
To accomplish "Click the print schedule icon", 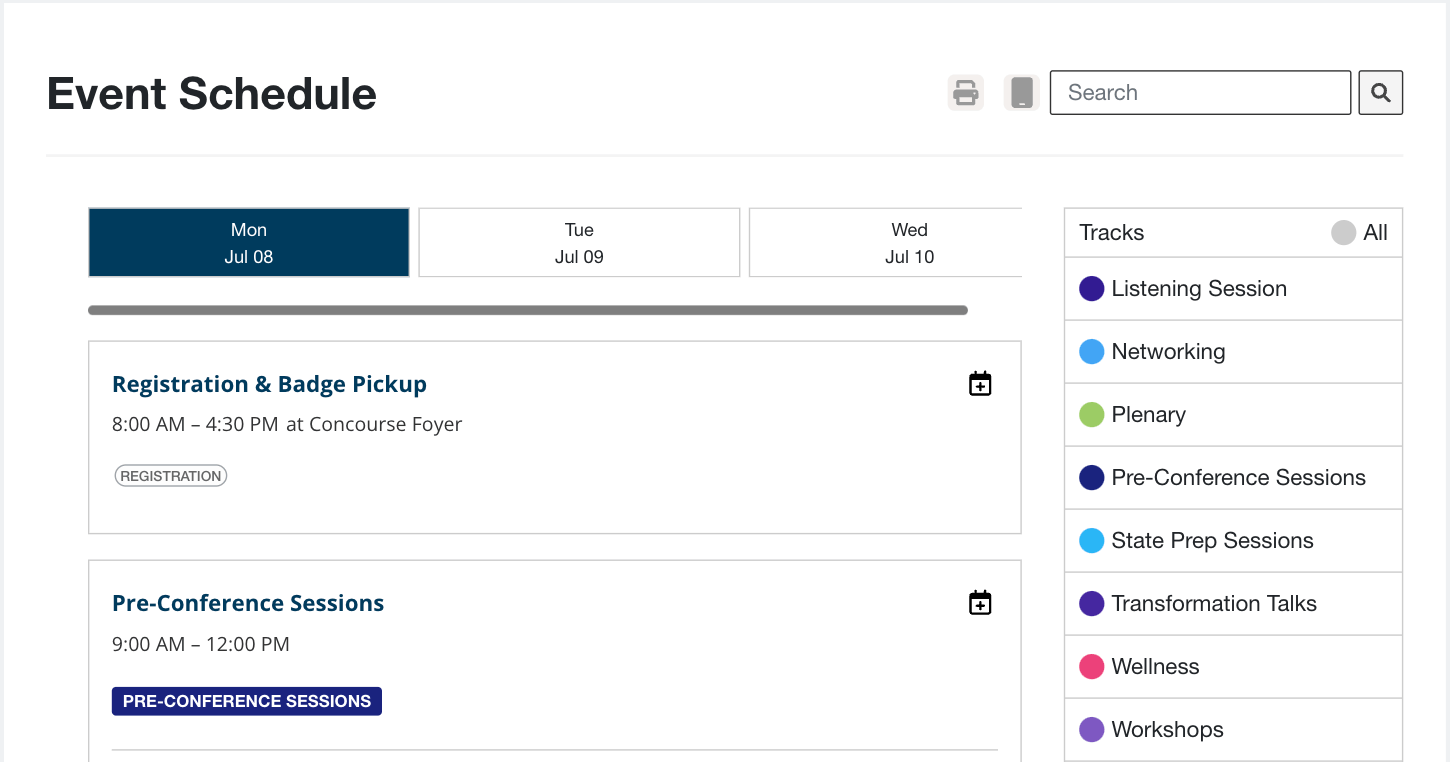I will [x=965, y=93].
